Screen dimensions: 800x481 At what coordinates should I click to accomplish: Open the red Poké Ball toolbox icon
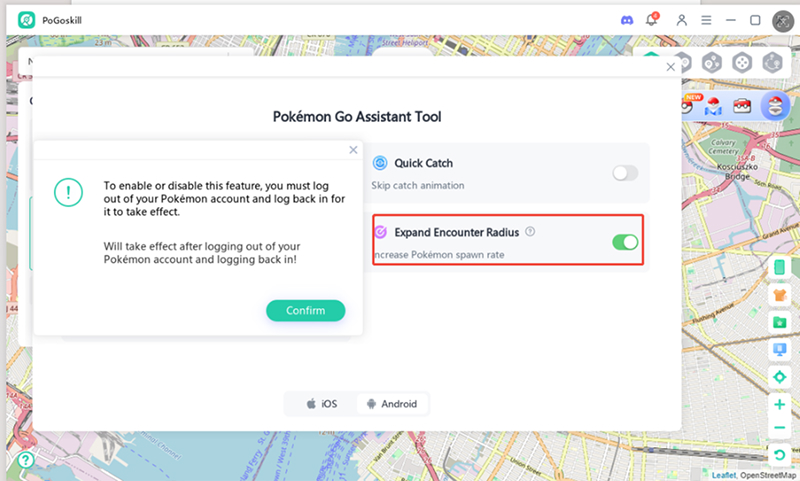[x=742, y=106]
